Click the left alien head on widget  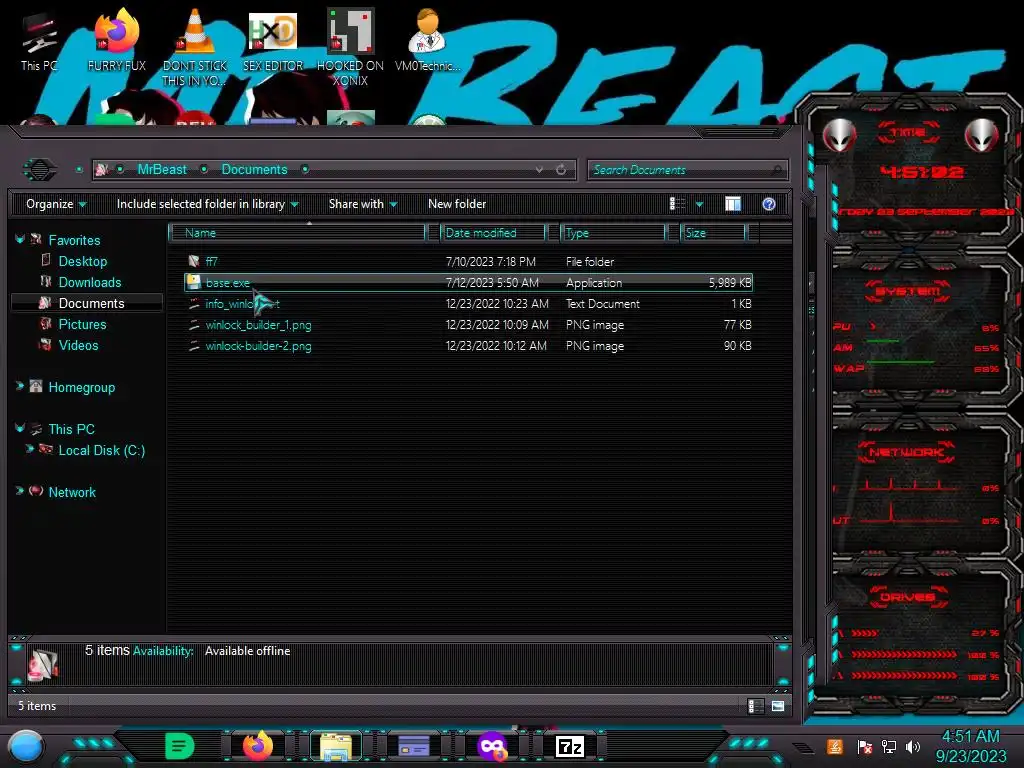tap(839, 135)
